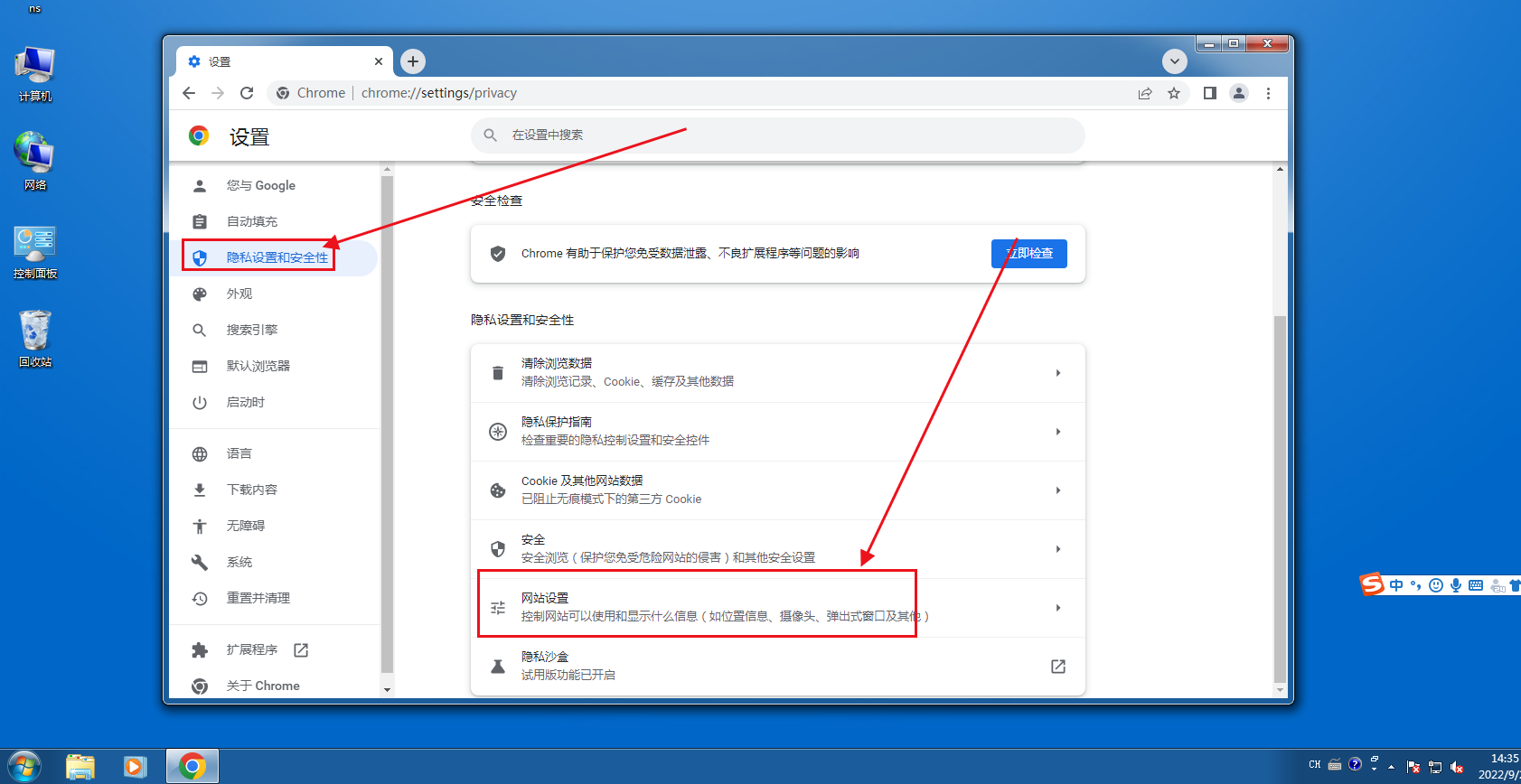Viewport: 1521px width, 784px height.
Task: Open the share page icon
Action: click(x=1145, y=93)
